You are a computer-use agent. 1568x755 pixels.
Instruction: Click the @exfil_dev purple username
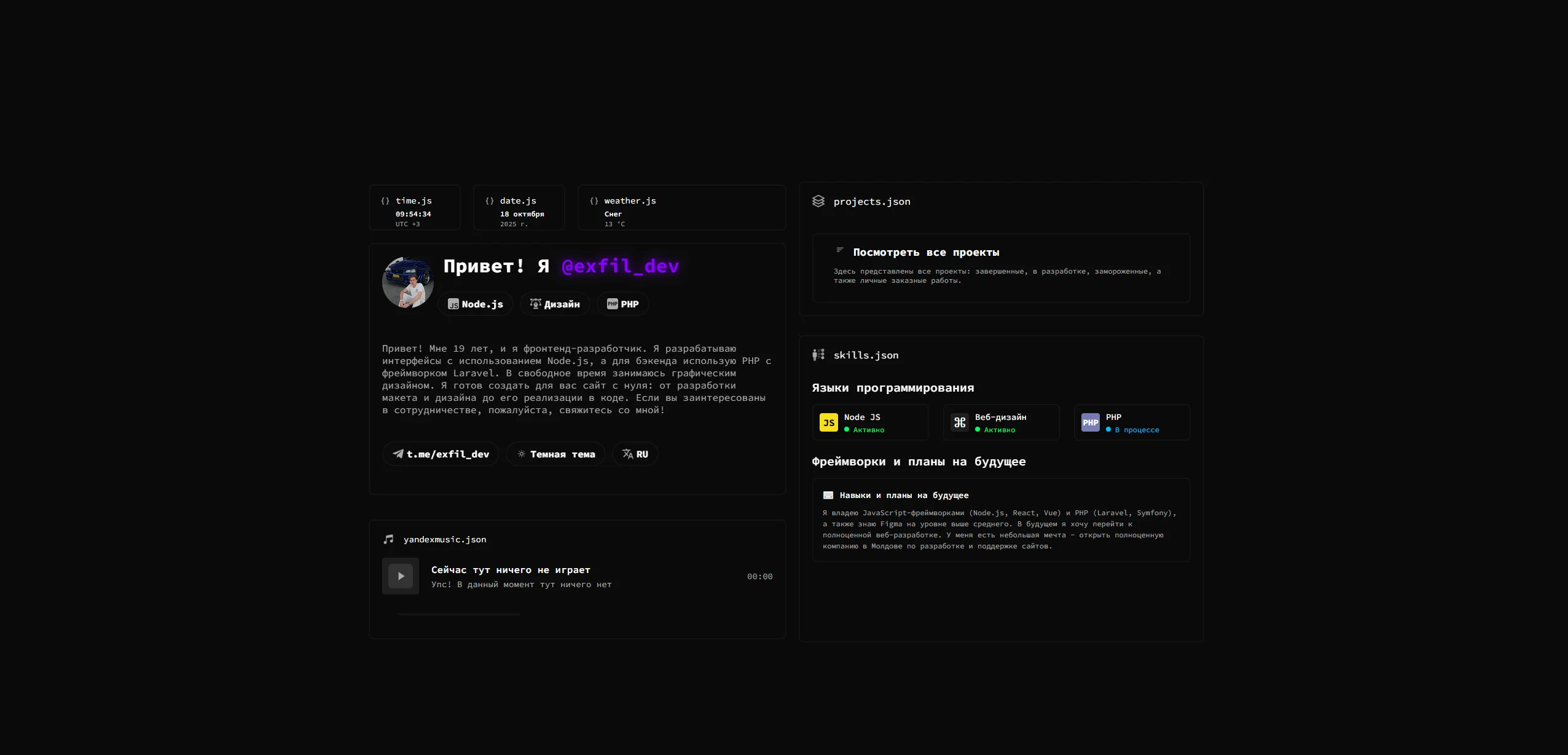tap(620, 266)
